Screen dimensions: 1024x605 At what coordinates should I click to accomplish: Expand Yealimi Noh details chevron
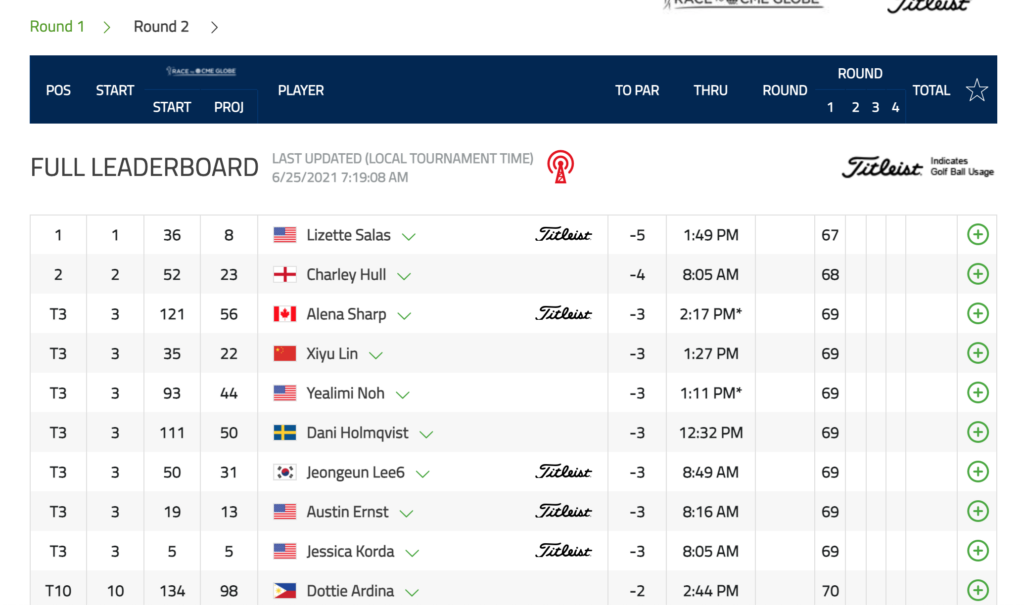(403, 395)
